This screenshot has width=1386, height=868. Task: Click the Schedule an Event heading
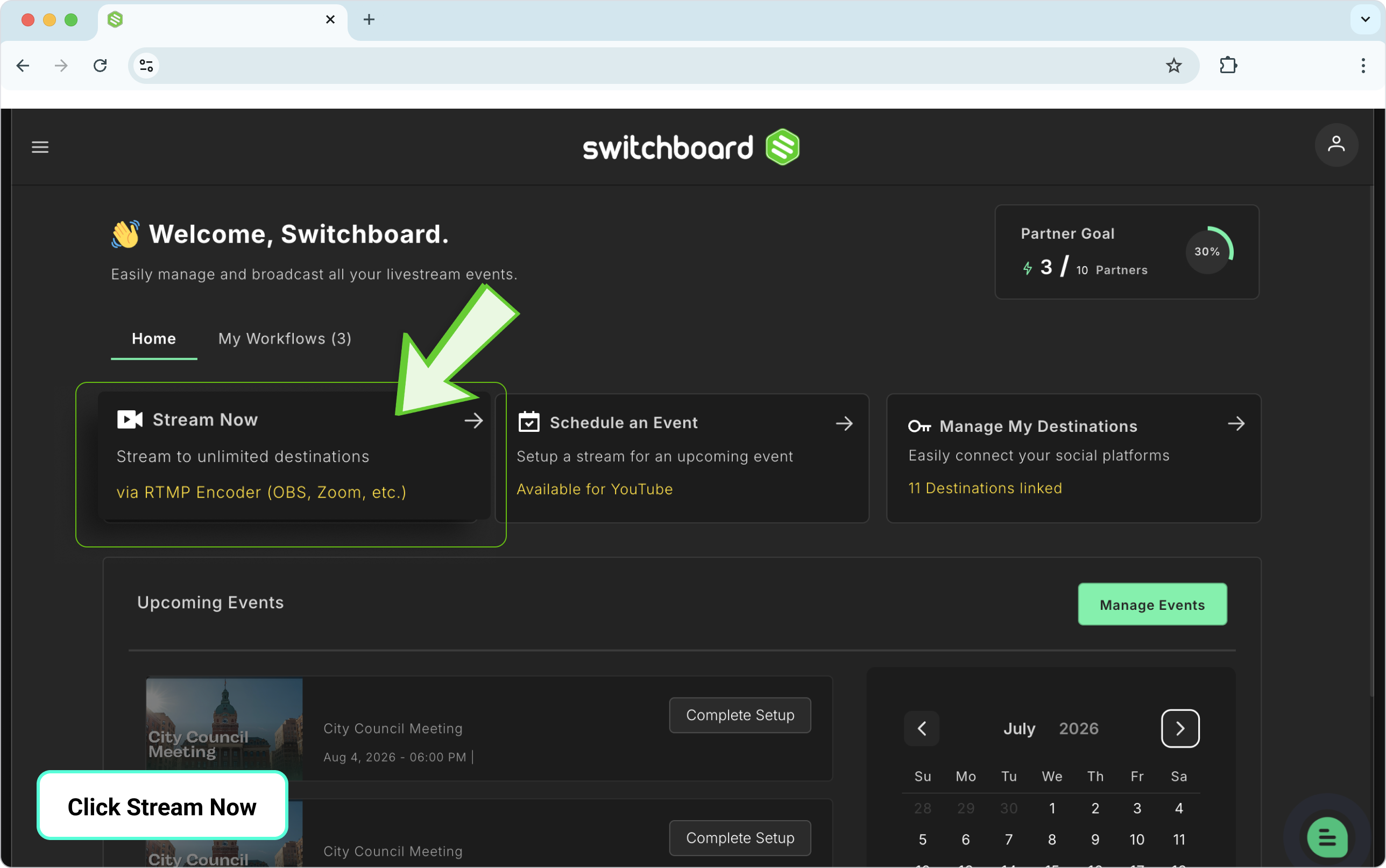[624, 423]
